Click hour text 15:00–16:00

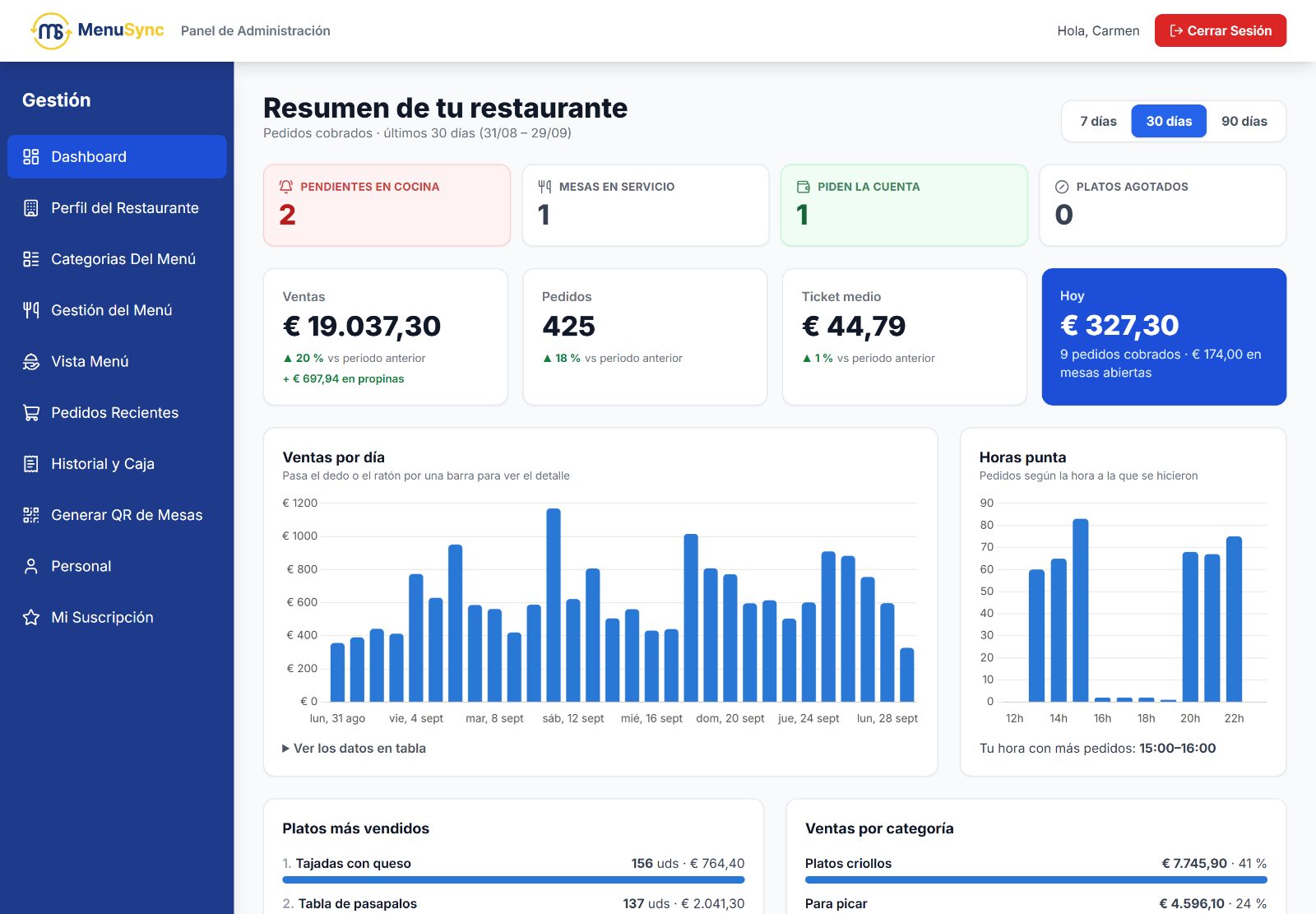coord(1177,748)
